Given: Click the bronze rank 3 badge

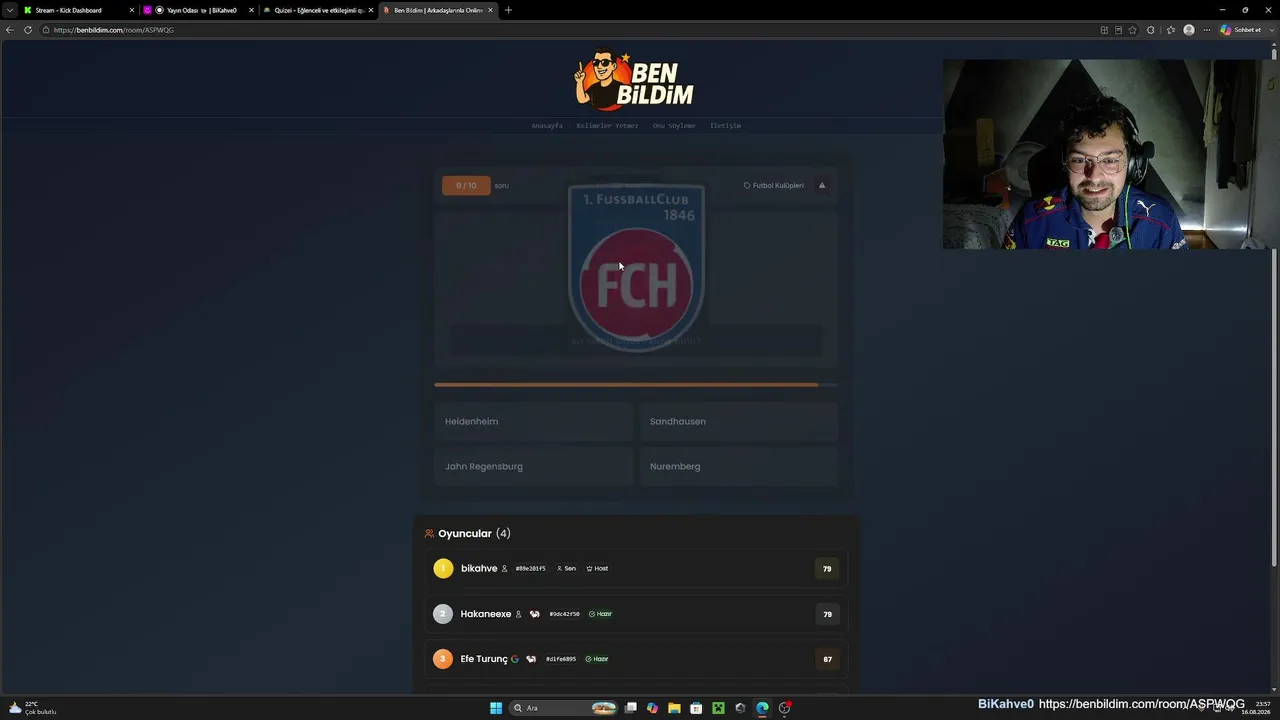Looking at the screenshot, I should [443, 659].
